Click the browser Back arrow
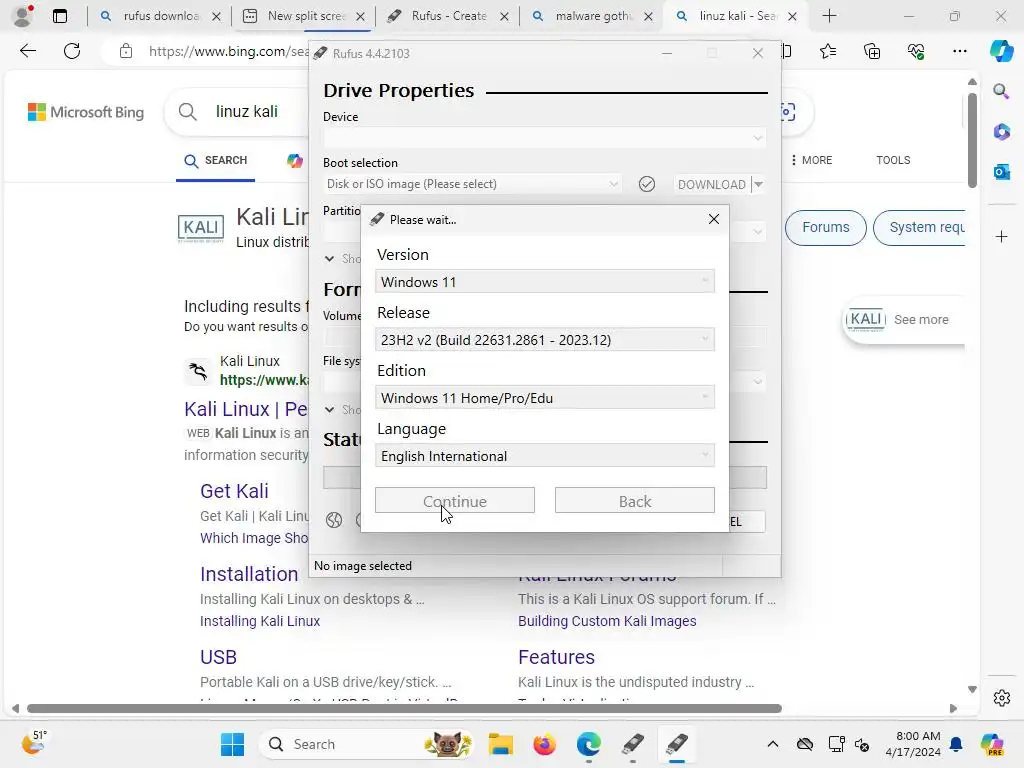The height and width of the screenshot is (768, 1024). coord(27,51)
